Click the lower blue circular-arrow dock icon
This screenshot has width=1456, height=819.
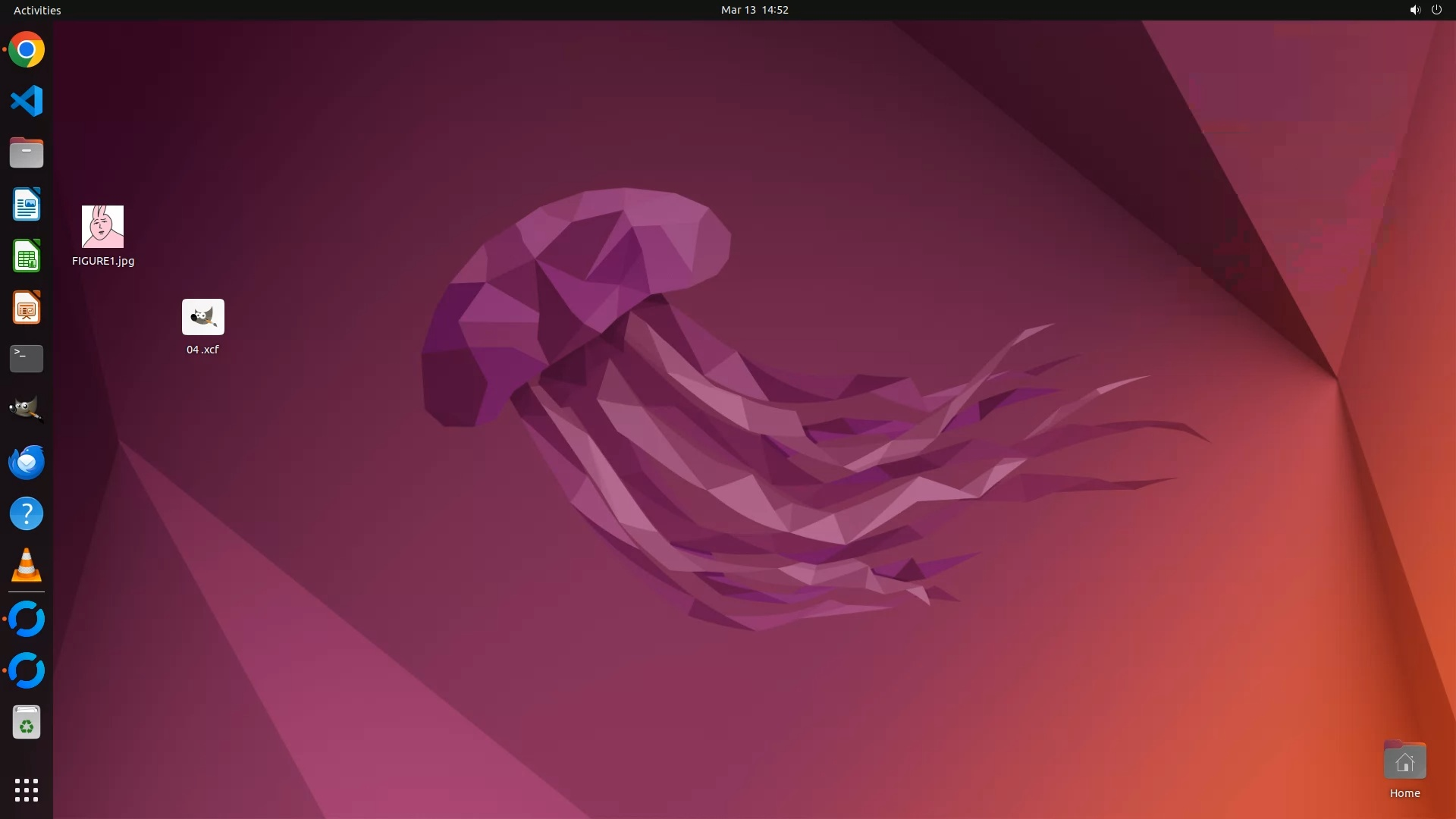click(x=27, y=670)
